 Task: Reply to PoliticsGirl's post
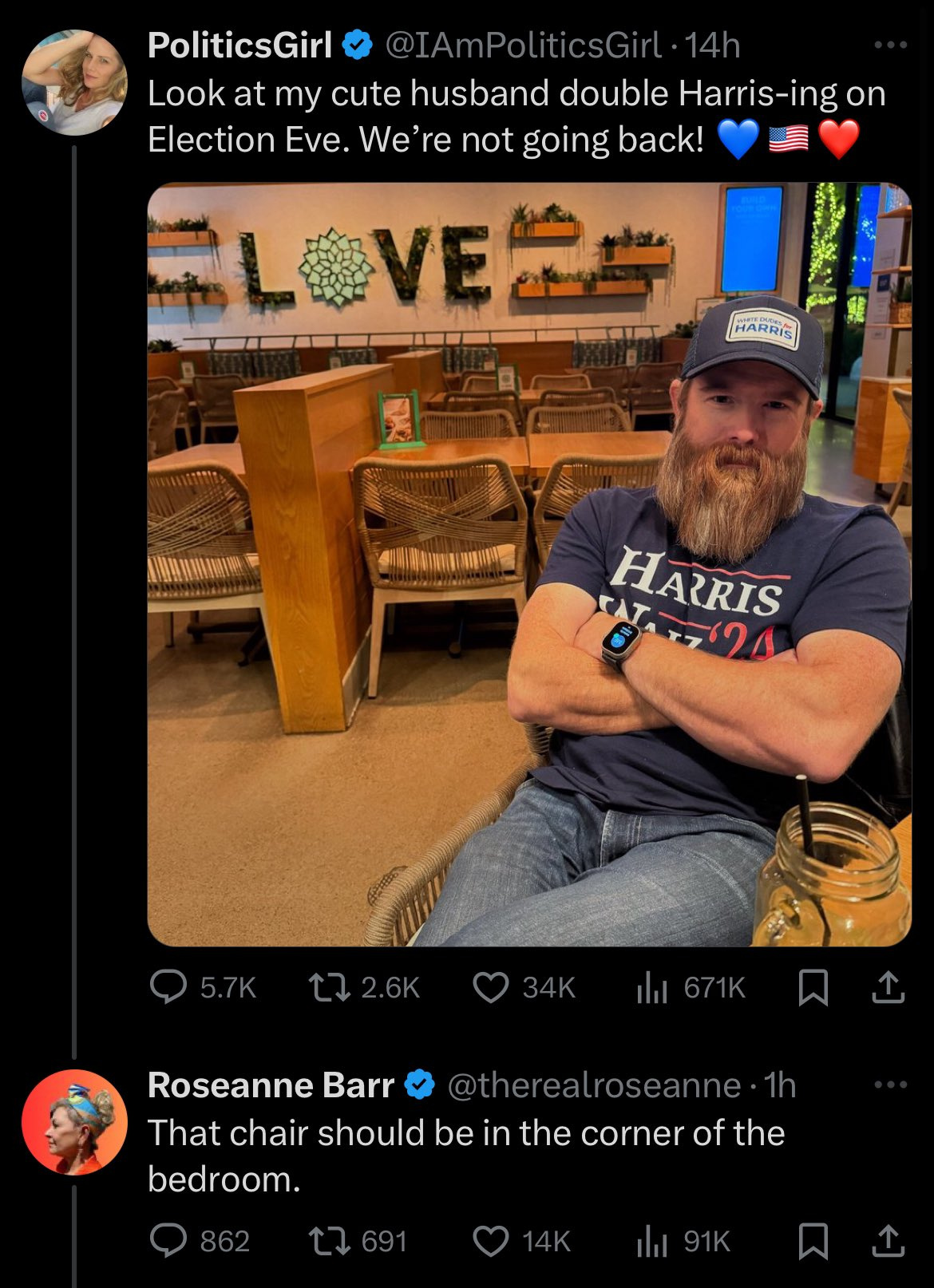168,988
